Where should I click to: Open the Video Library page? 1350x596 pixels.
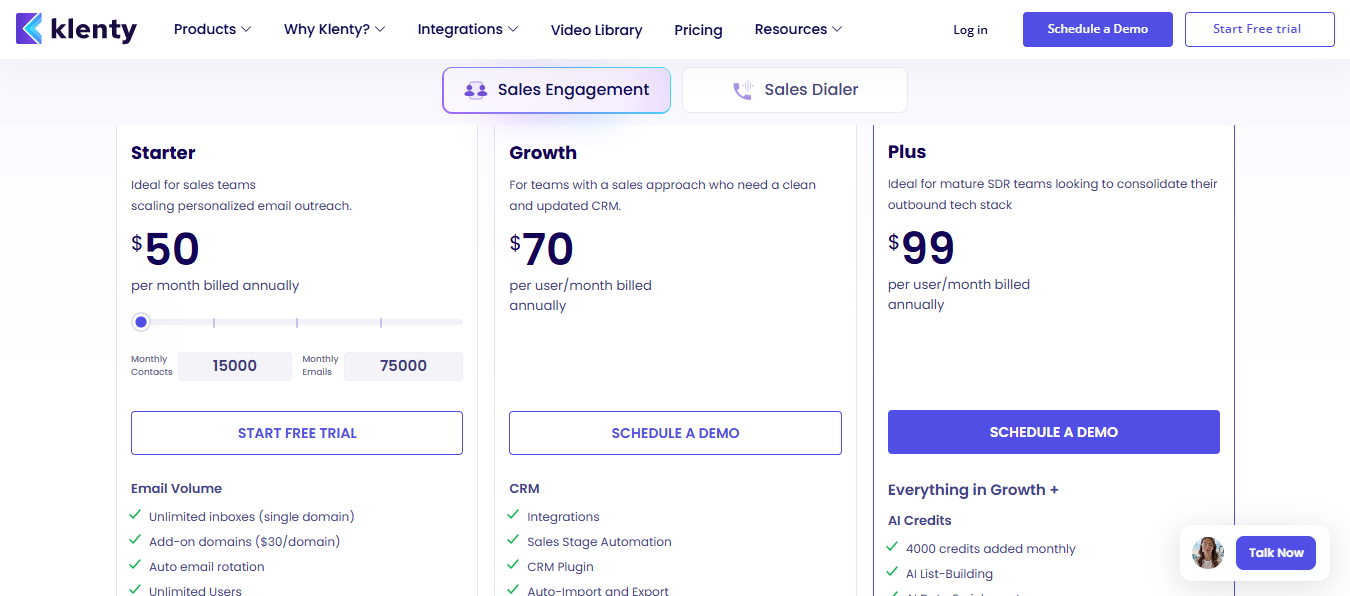click(x=596, y=30)
